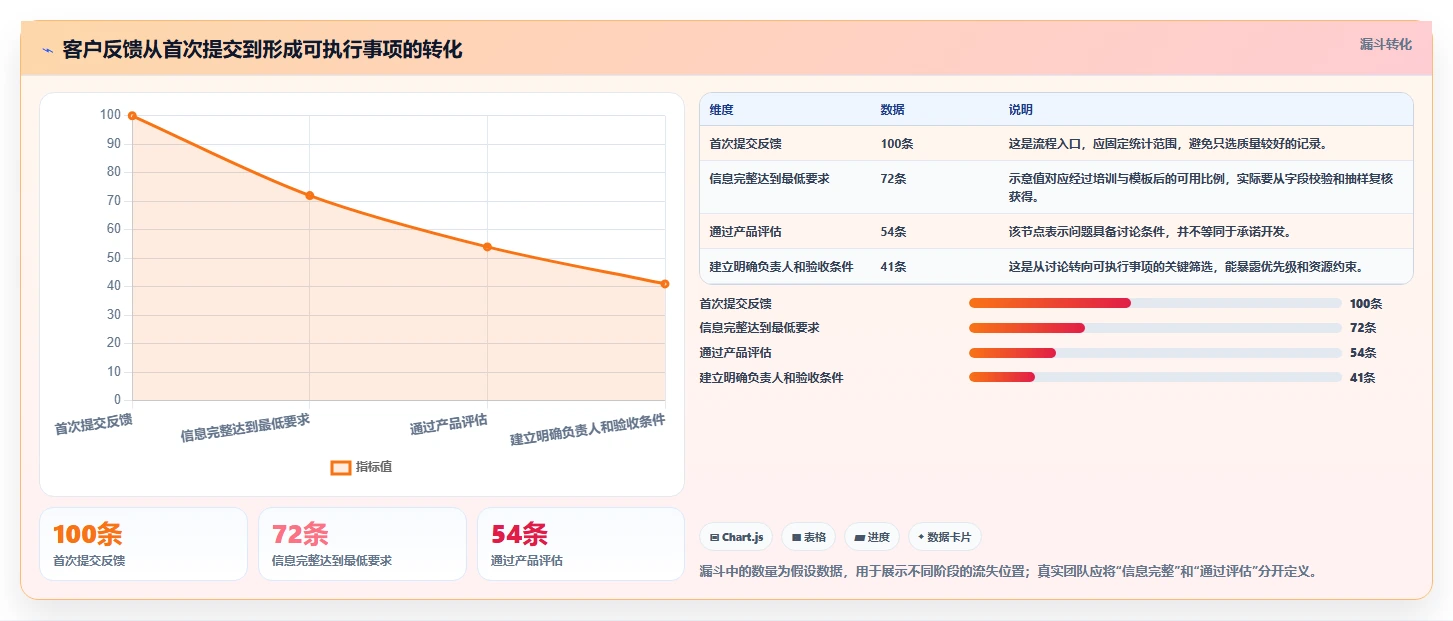Select the 数据卡片 tag
Screen dimensions: 1453x621
[x=945, y=537]
